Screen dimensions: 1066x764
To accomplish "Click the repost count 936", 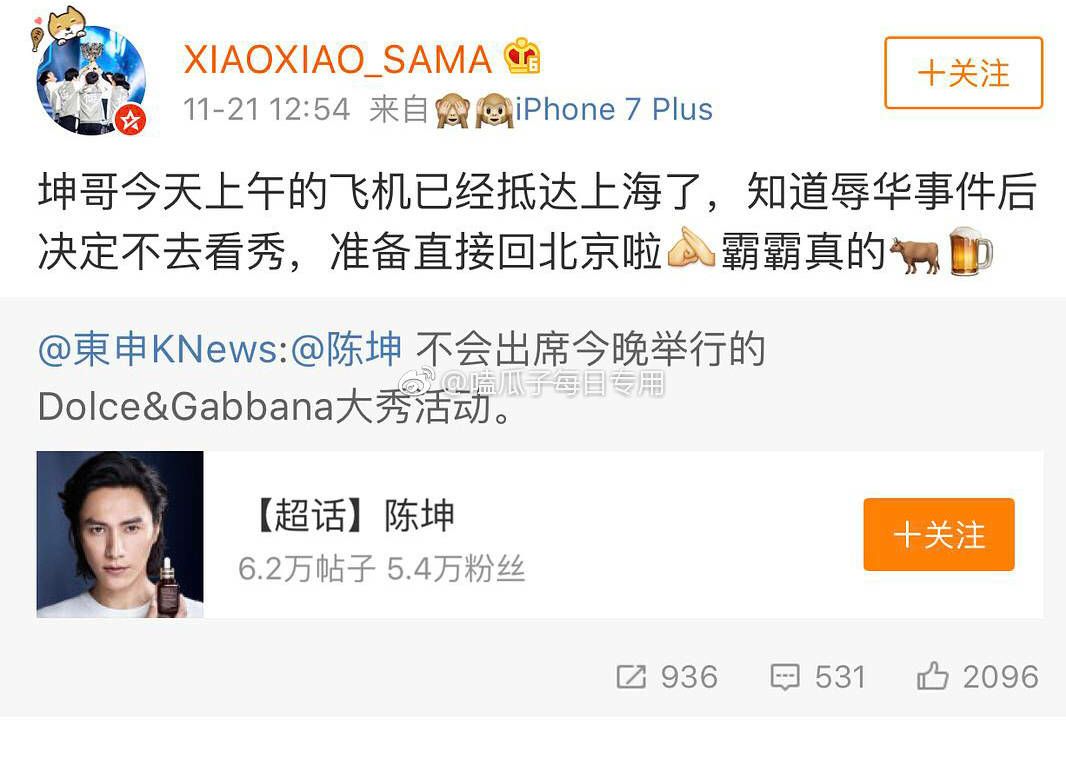I will point(689,678).
